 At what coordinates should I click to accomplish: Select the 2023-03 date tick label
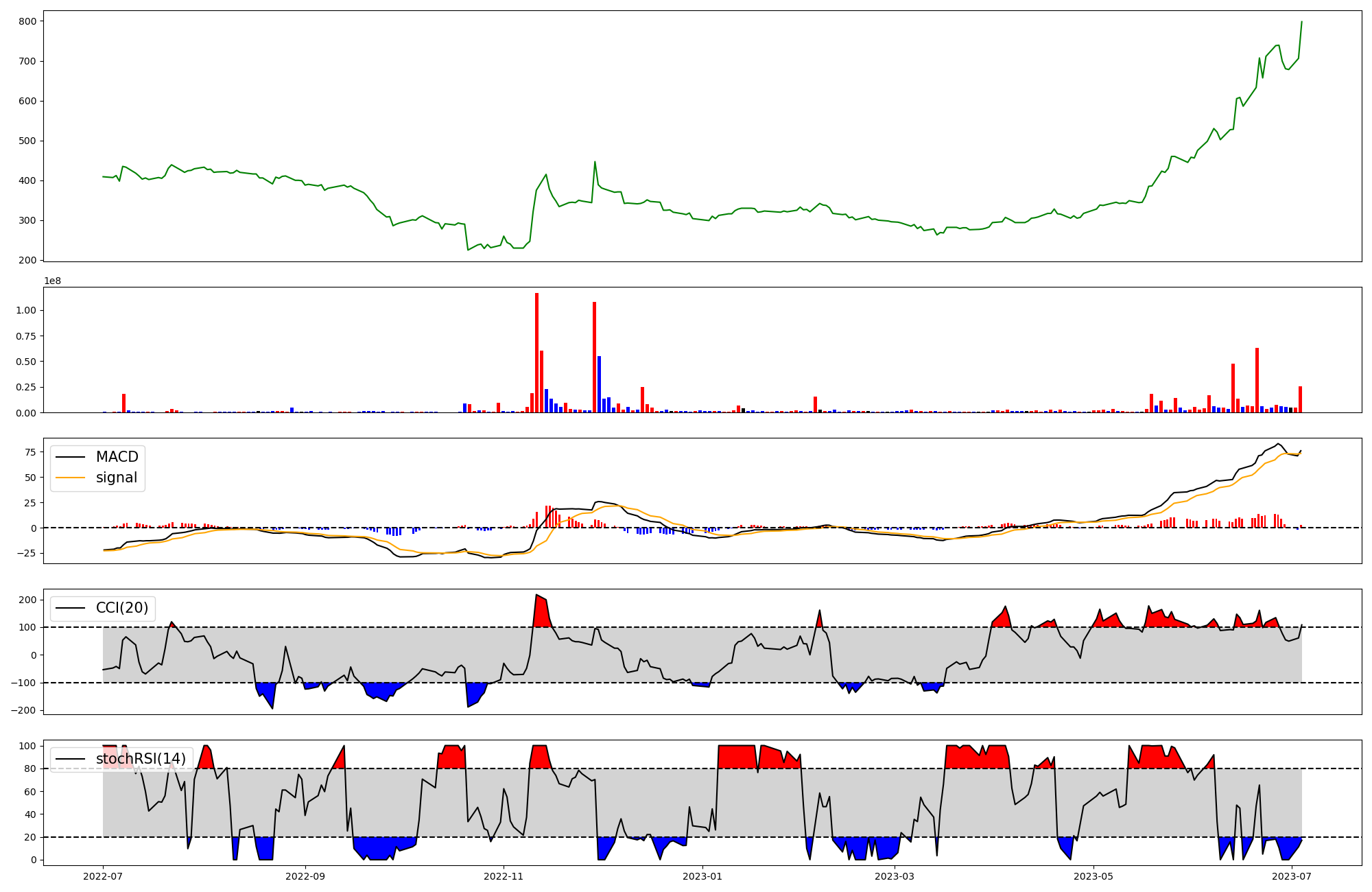(895, 876)
